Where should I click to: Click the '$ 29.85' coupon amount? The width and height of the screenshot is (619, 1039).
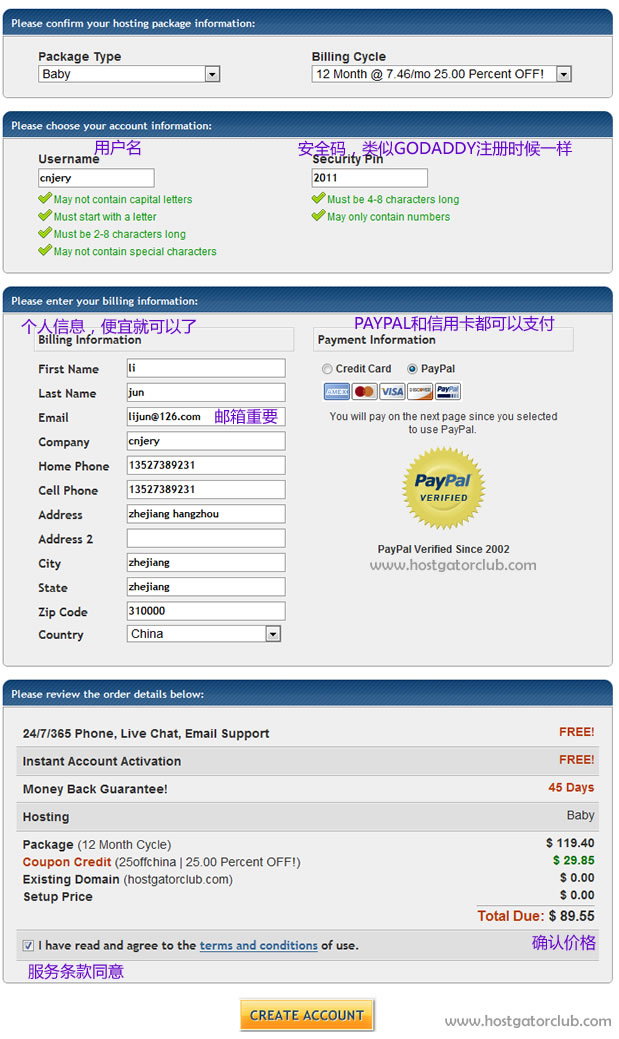573,861
